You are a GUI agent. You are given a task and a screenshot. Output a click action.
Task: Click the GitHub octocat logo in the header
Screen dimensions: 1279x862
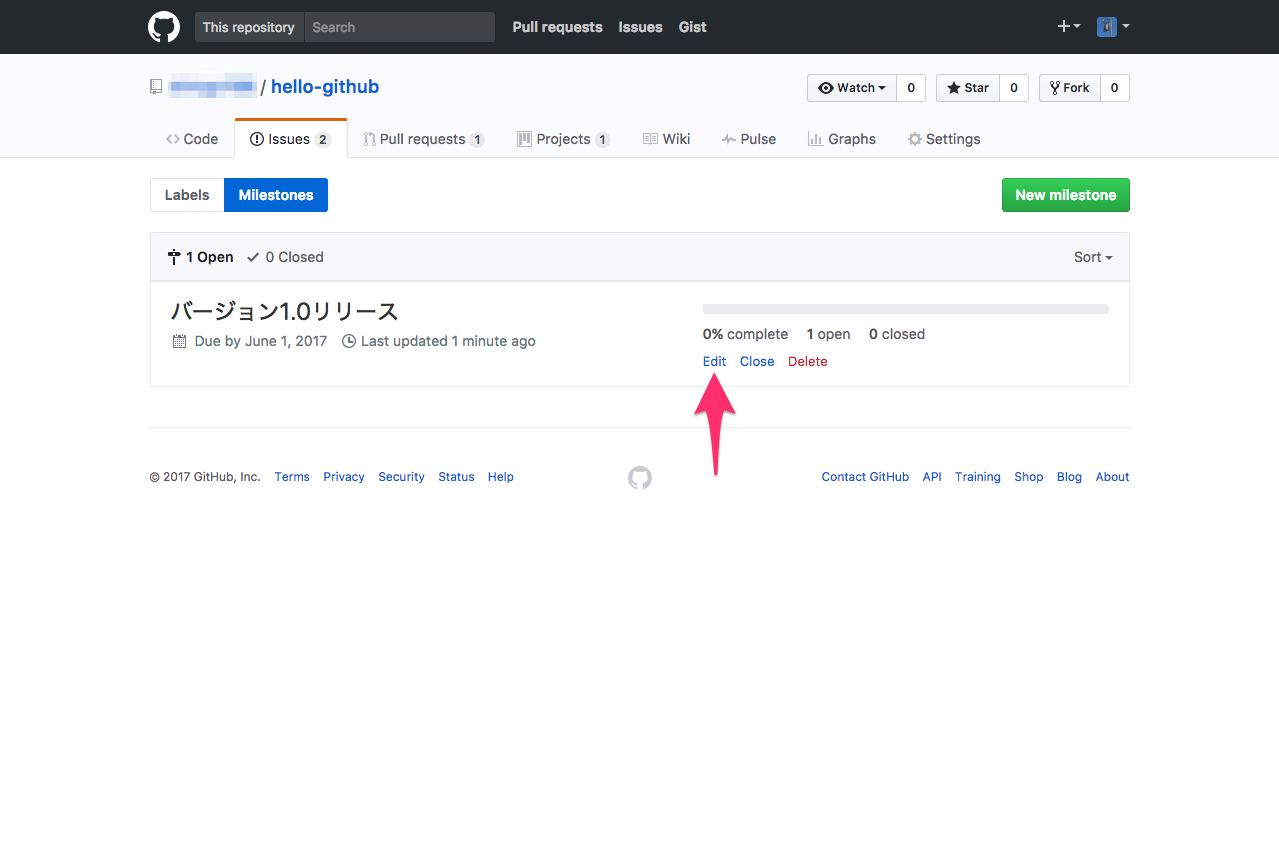(x=163, y=27)
